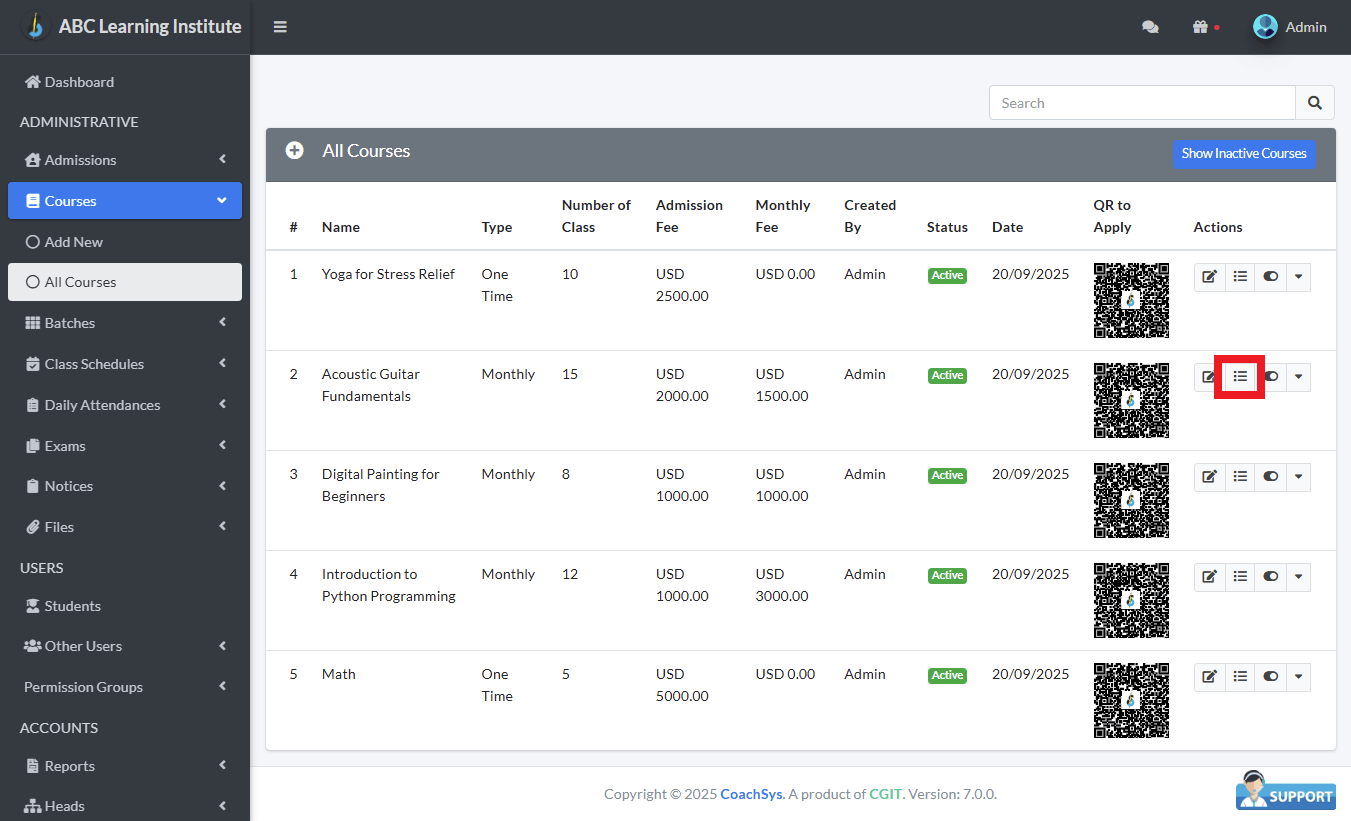1351x821 pixels.
Task: Toggle status of the Math course
Action: [1270, 677]
